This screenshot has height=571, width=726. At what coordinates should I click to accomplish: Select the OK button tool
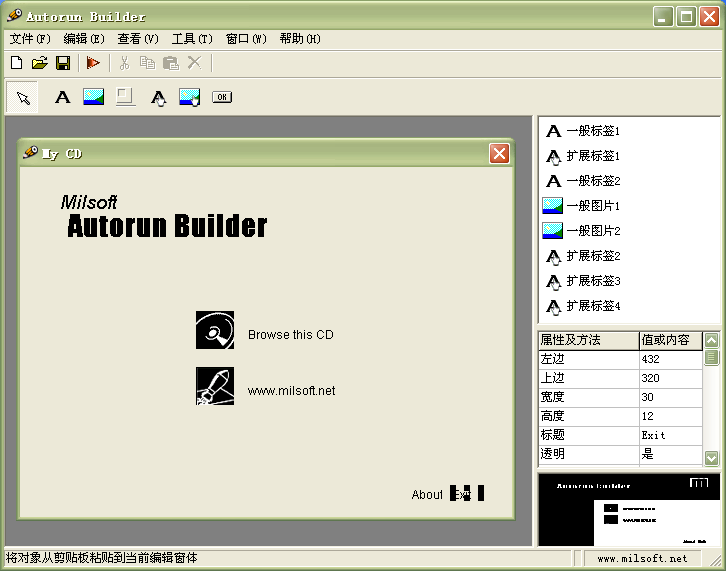pos(222,97)
